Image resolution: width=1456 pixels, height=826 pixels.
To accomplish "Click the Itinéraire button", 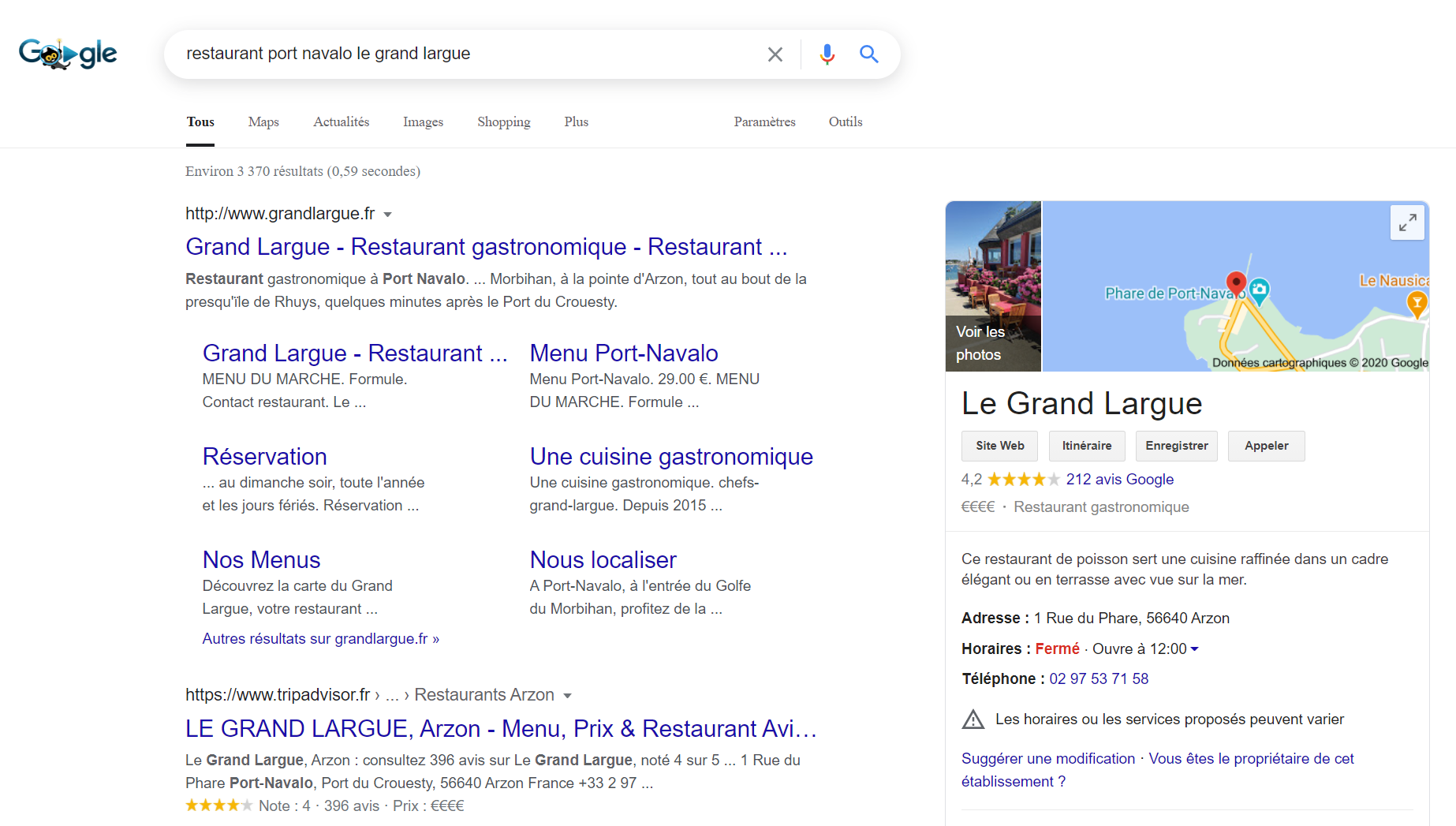I will click(x=1087, y=446).
